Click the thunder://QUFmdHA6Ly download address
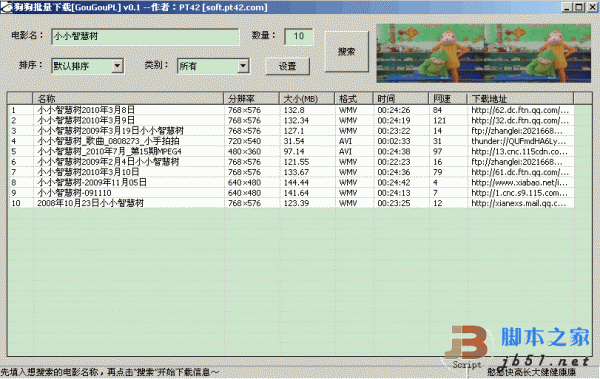 tap(519, 141)
